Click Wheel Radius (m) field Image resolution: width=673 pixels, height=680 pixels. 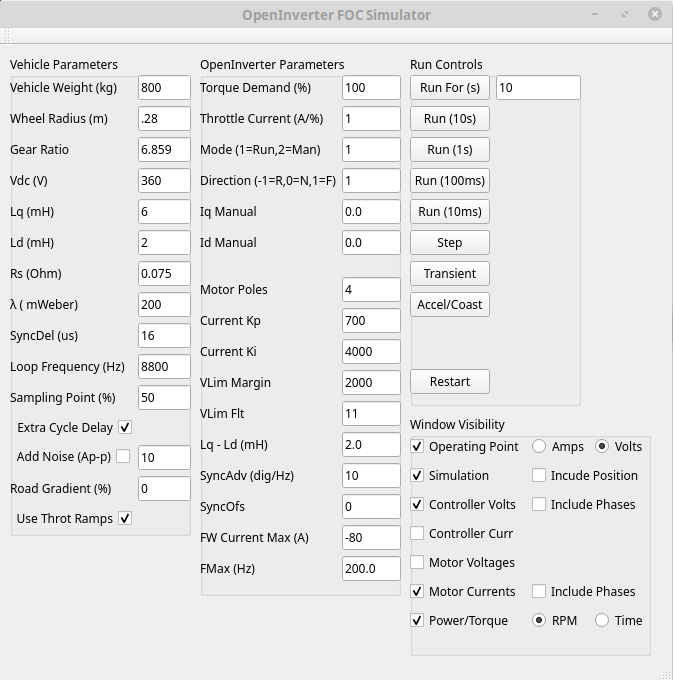(164, 118)
